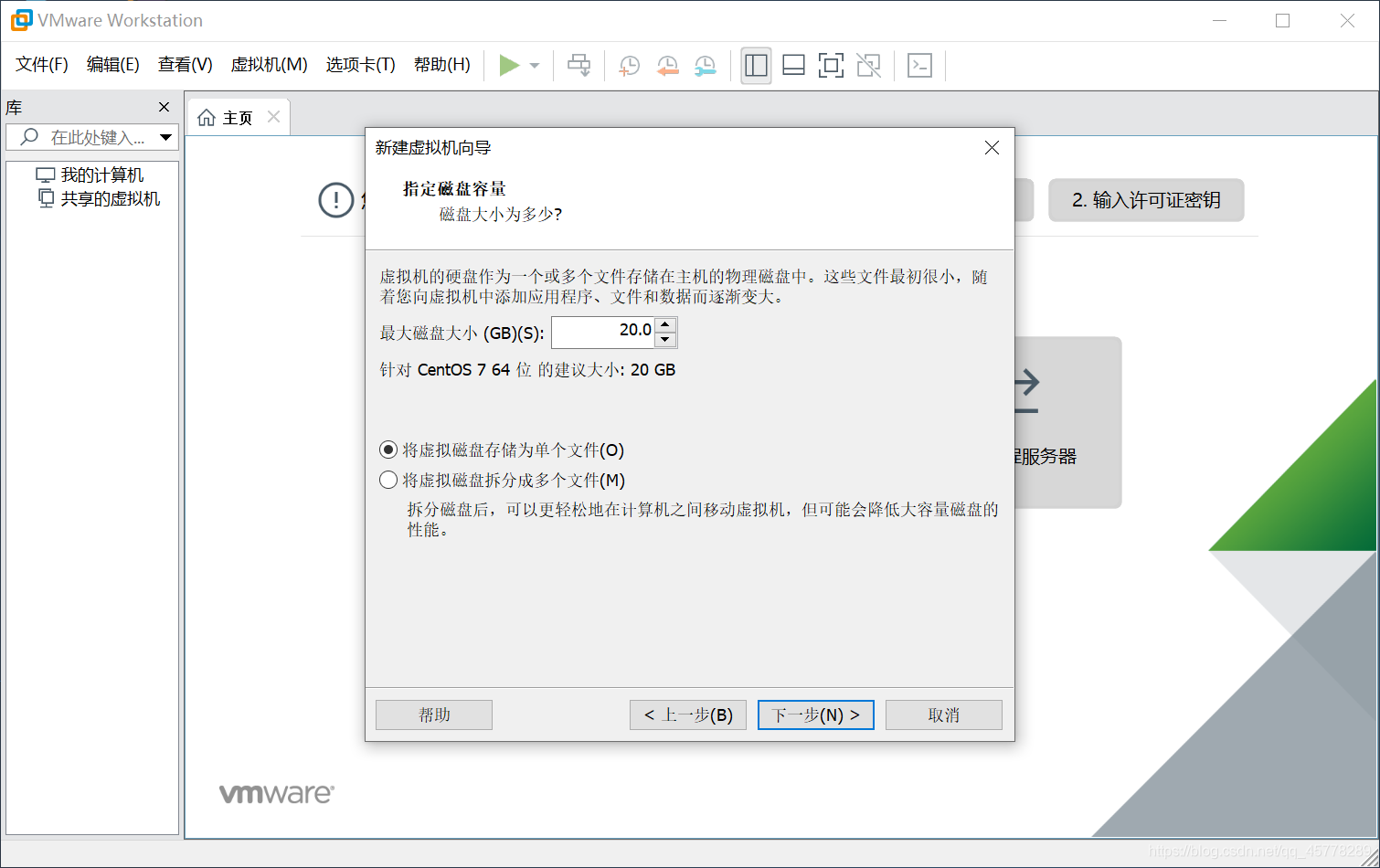Select 将虚拟磁盘拆分成多个文件 option

502,480
